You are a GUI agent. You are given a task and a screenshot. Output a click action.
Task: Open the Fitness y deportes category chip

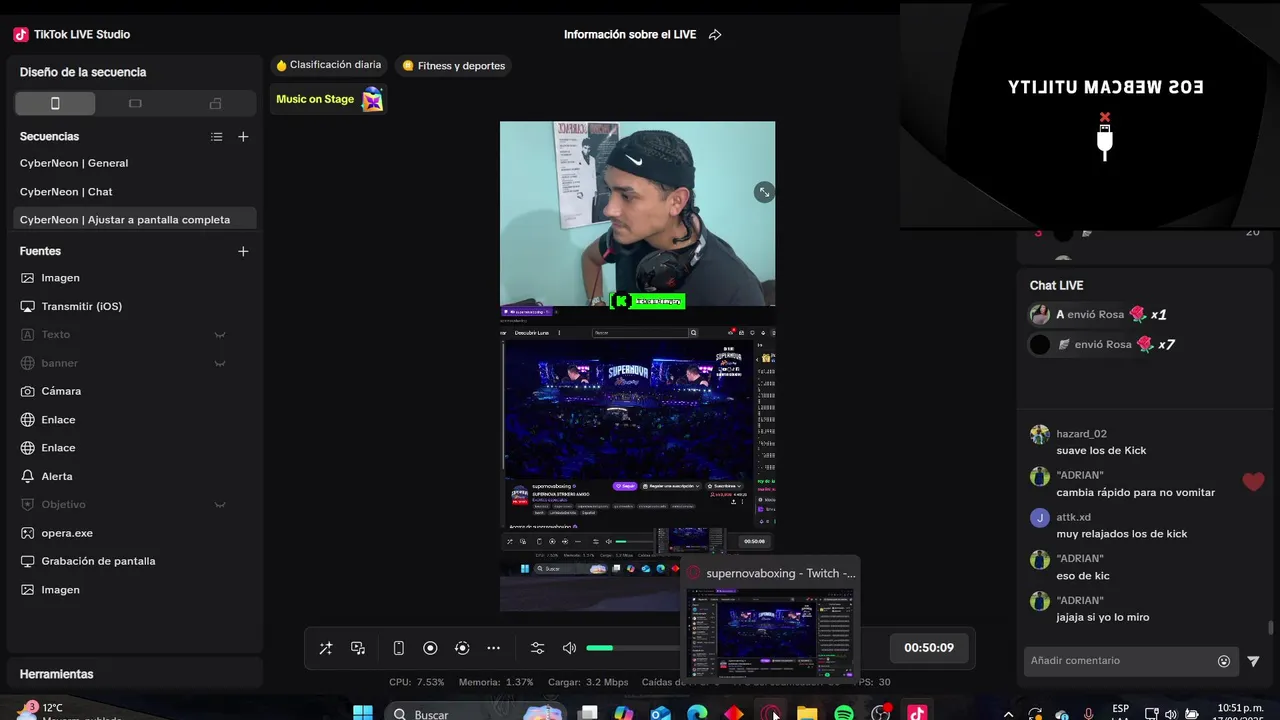454,66
